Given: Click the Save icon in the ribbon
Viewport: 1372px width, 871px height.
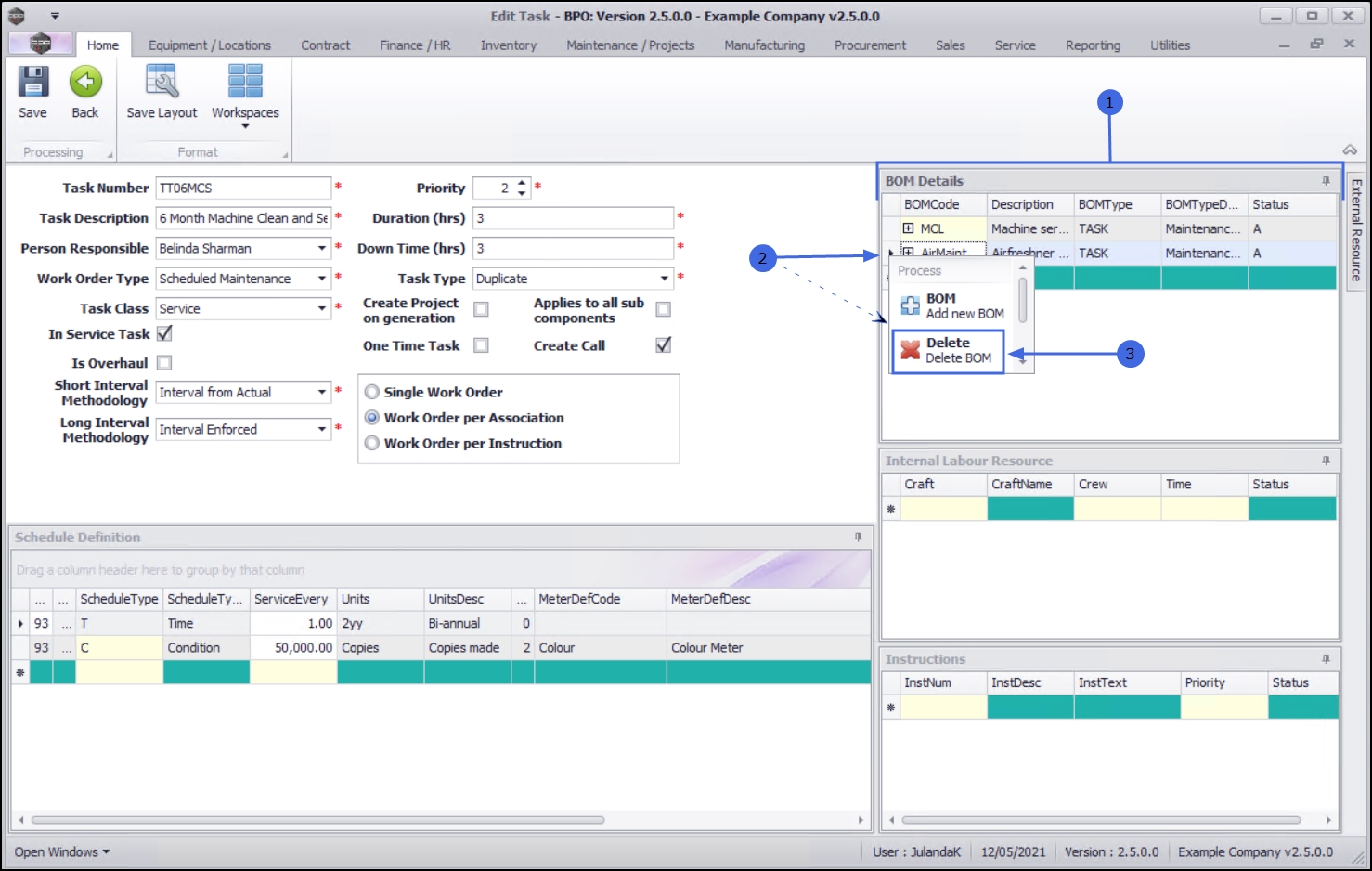Looking at the screenshot, I should (33, 82).
